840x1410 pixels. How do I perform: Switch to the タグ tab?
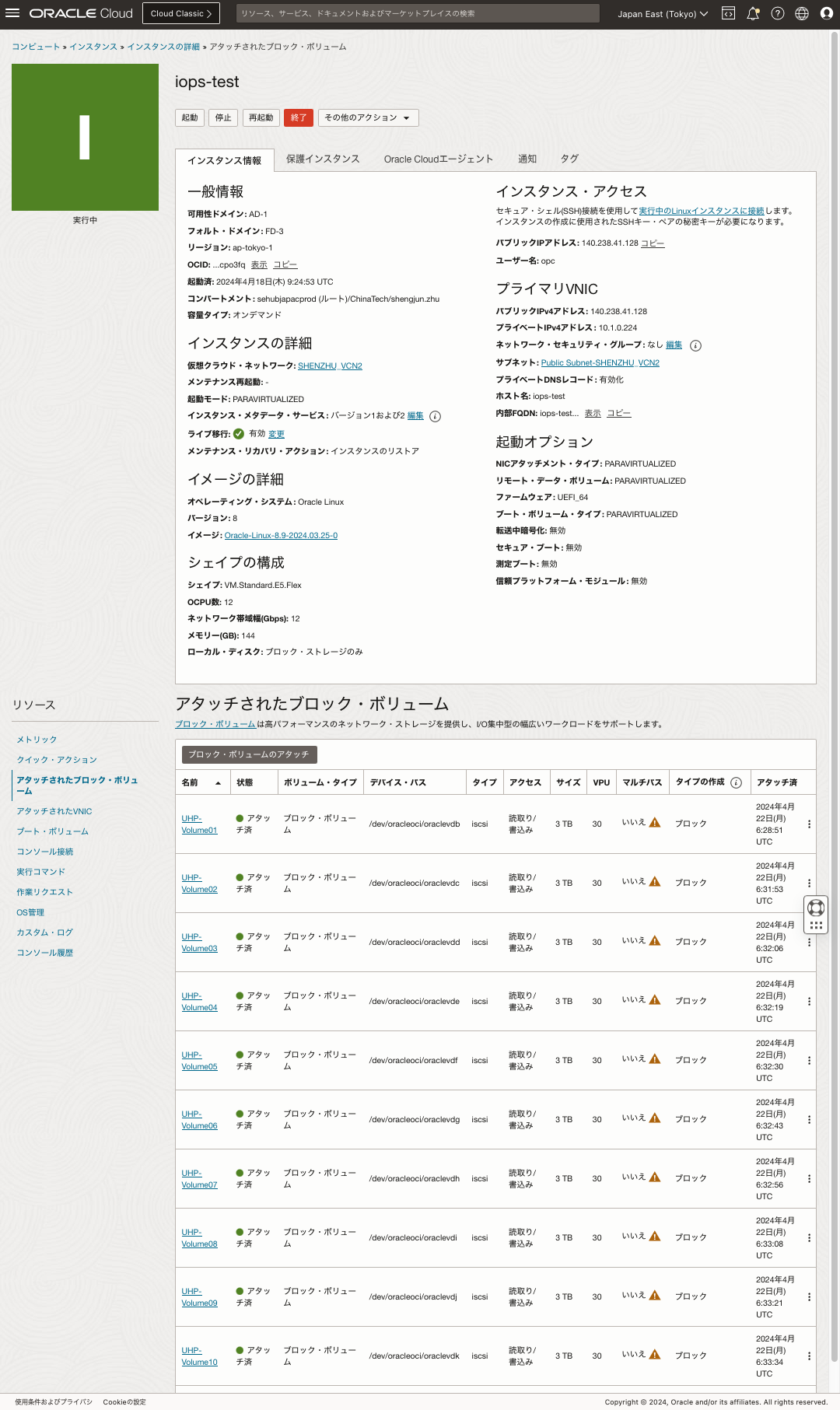[x=569, y=159]
